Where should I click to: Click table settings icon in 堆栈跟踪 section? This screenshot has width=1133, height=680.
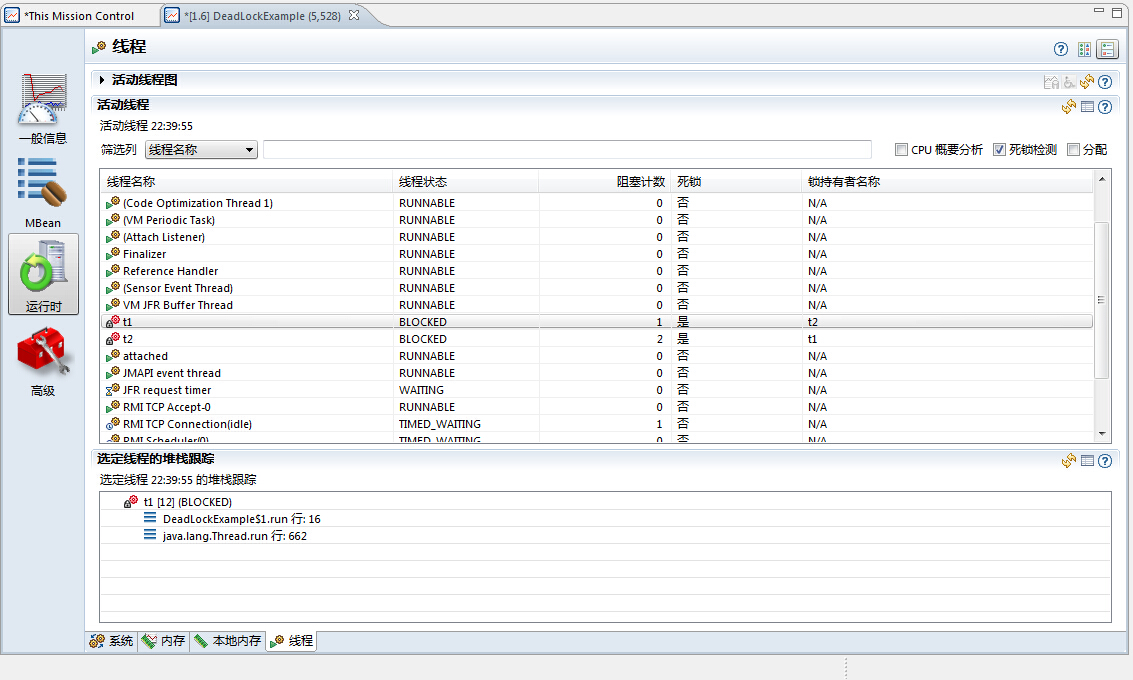1087,461
